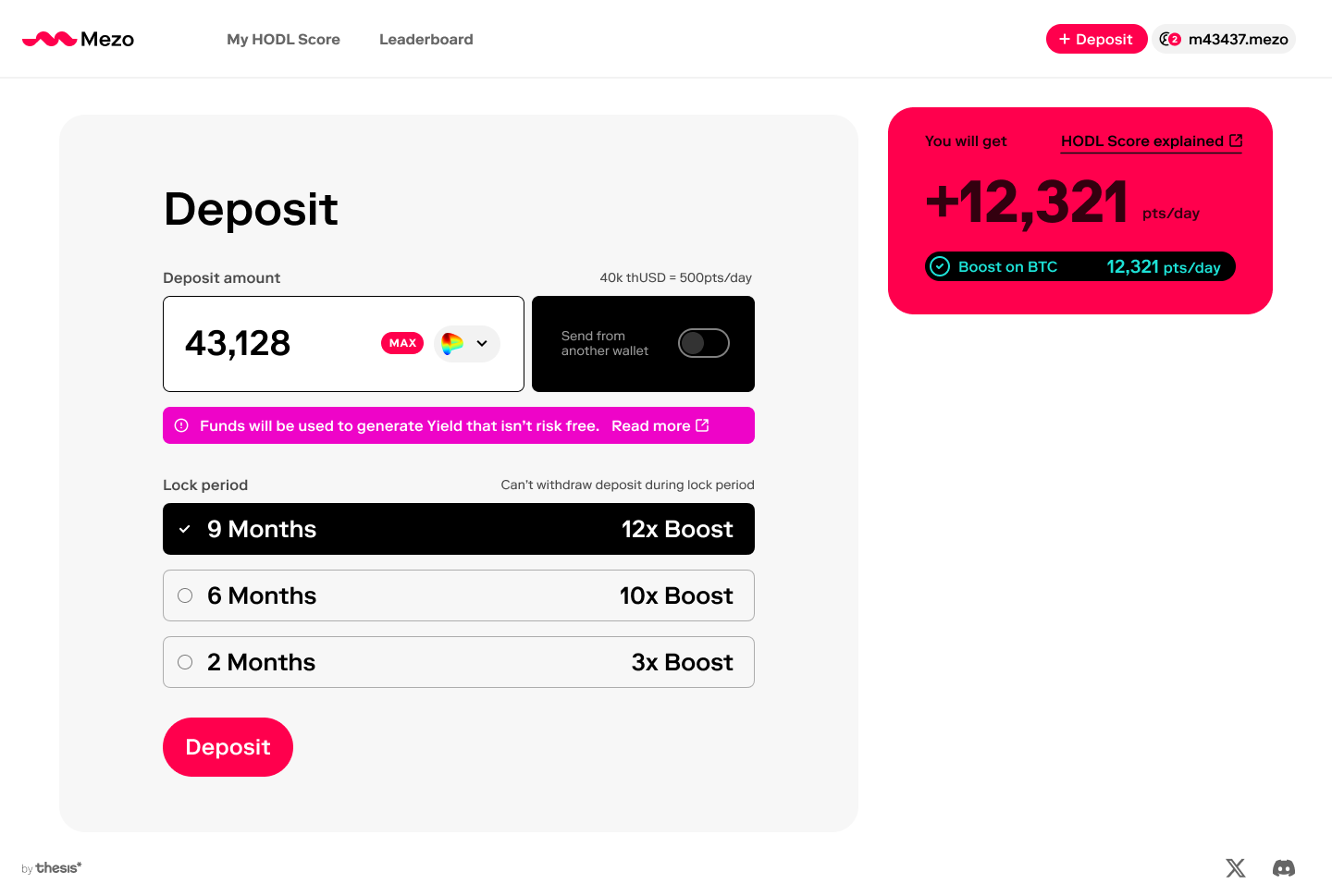The image size is (1332, 896).
Task: Click the thesis footer logo
Action: pyautogui.click(x=52, y=867)
